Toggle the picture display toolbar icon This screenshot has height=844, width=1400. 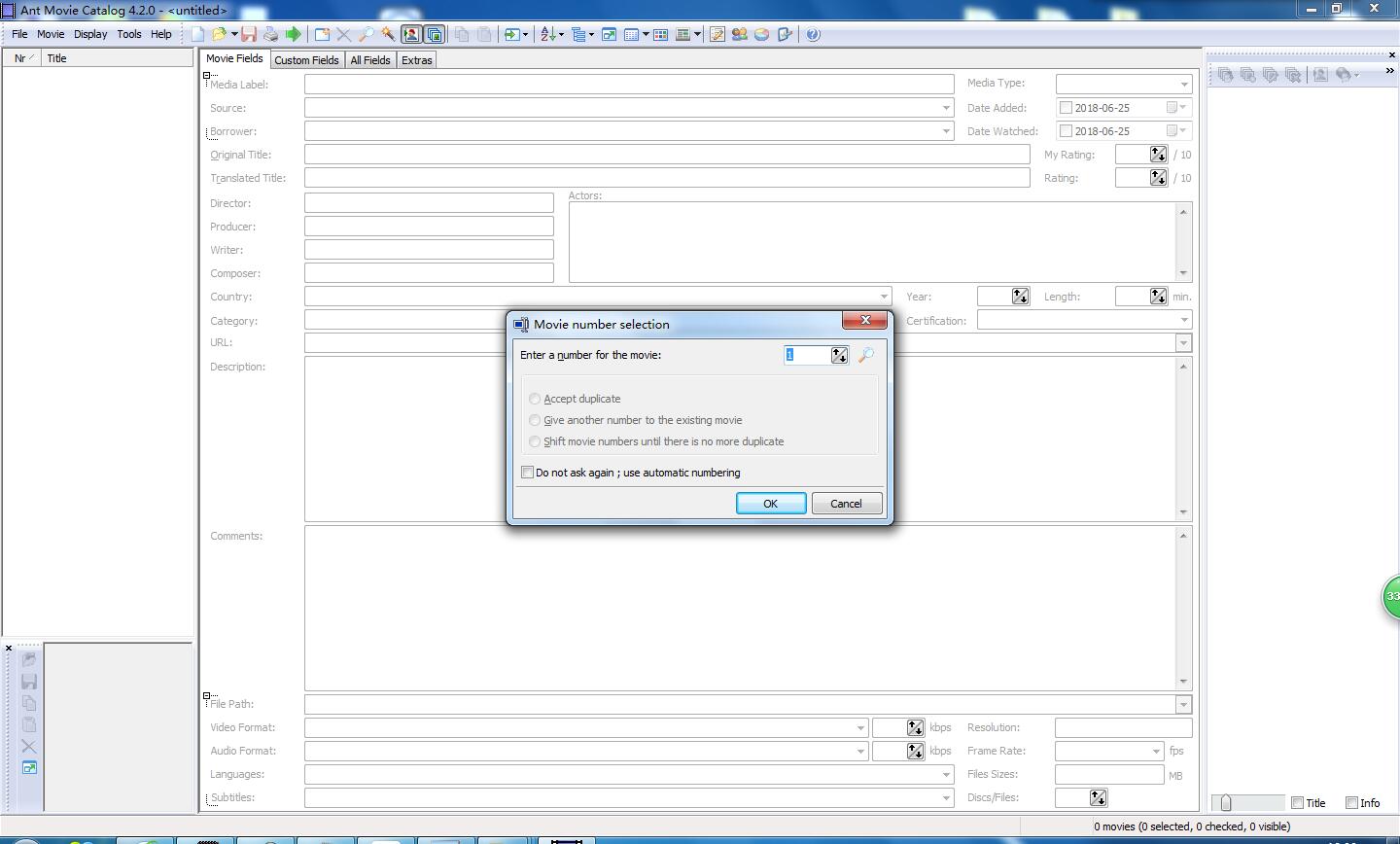pos(411,34)
